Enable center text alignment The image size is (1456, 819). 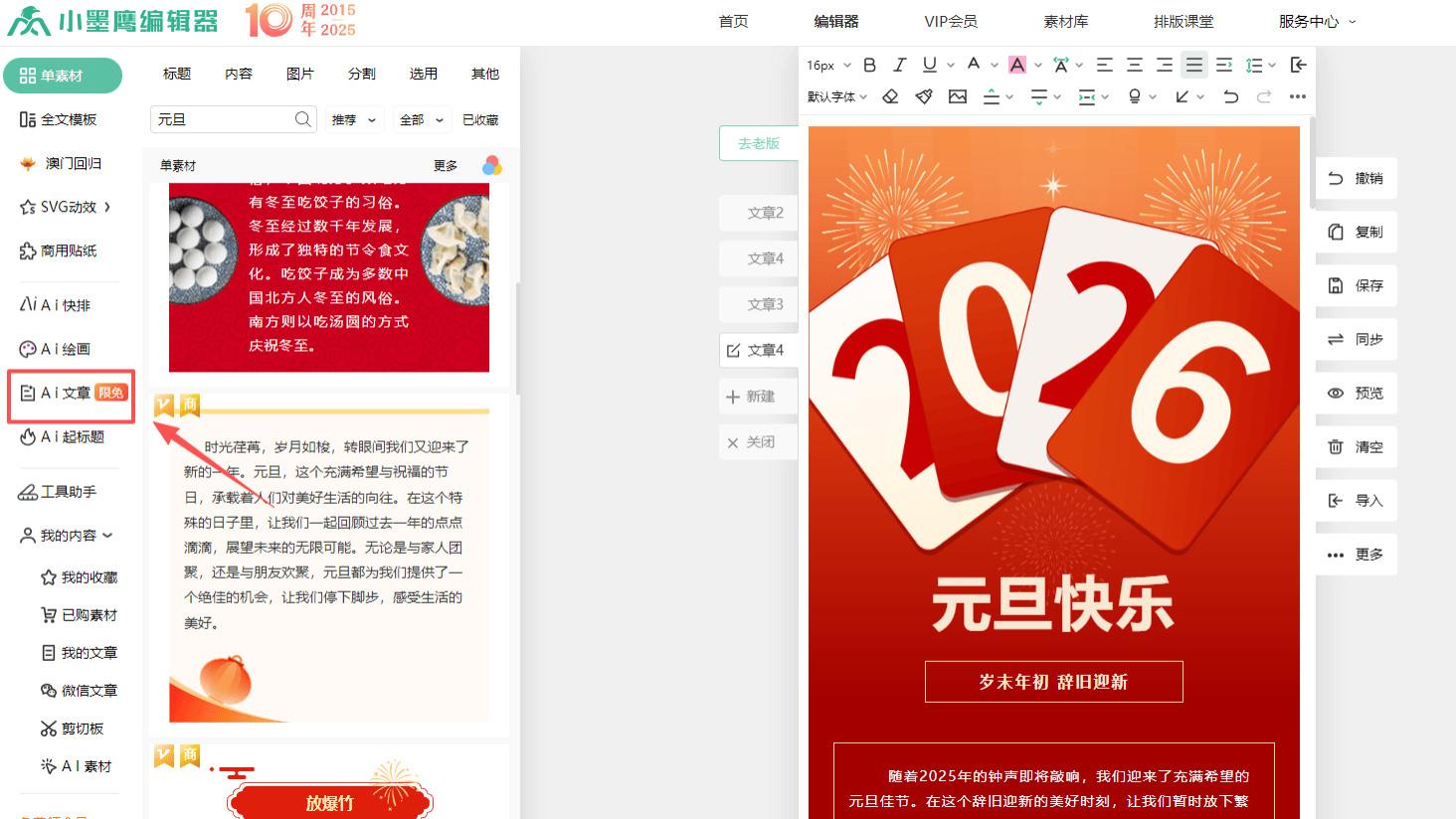point(1133,64)
